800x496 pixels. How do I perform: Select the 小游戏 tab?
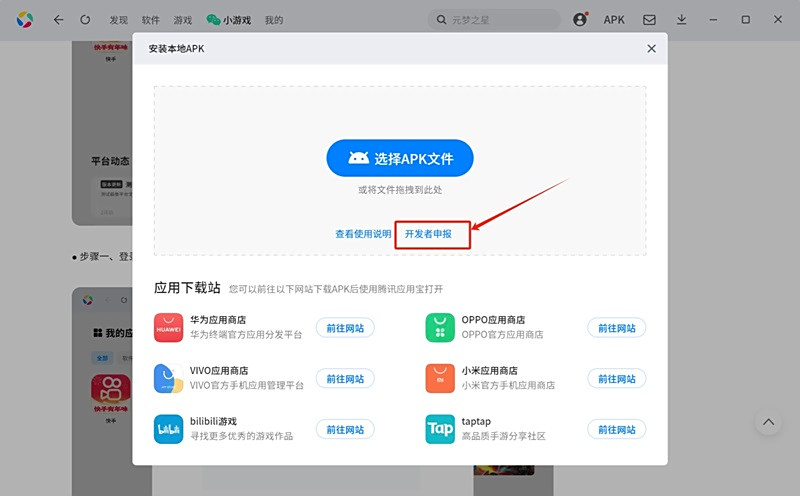click(x=229, y=20)
